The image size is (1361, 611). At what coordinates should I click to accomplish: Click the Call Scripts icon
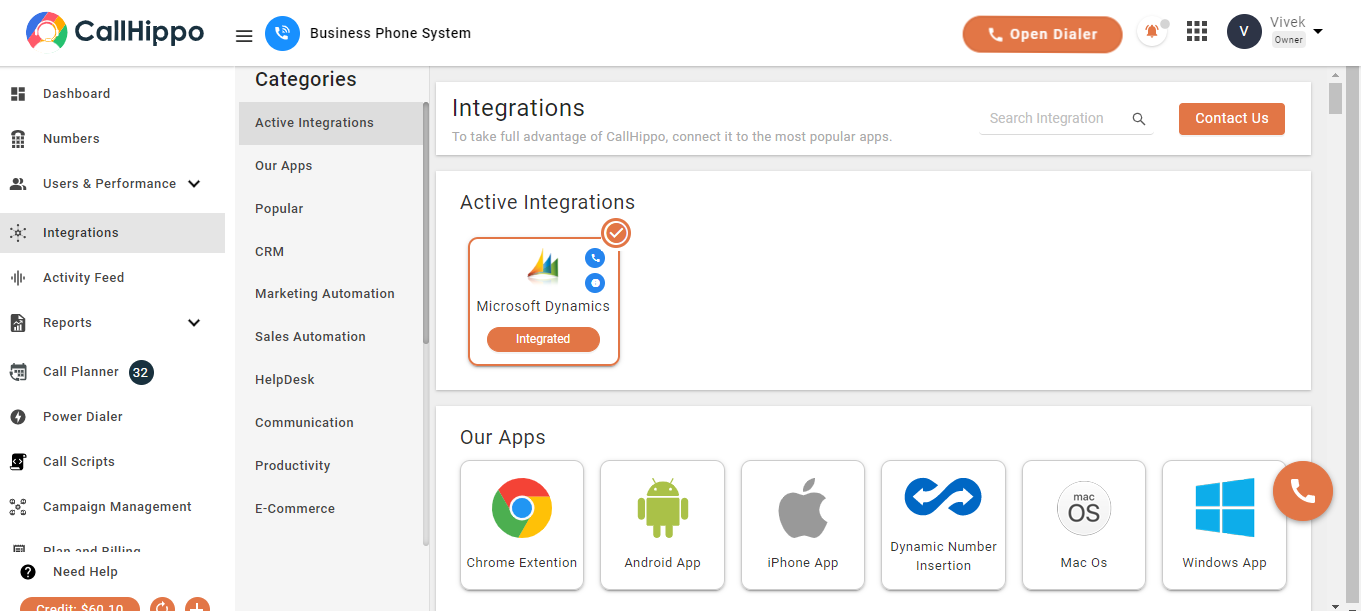(18, 462)
